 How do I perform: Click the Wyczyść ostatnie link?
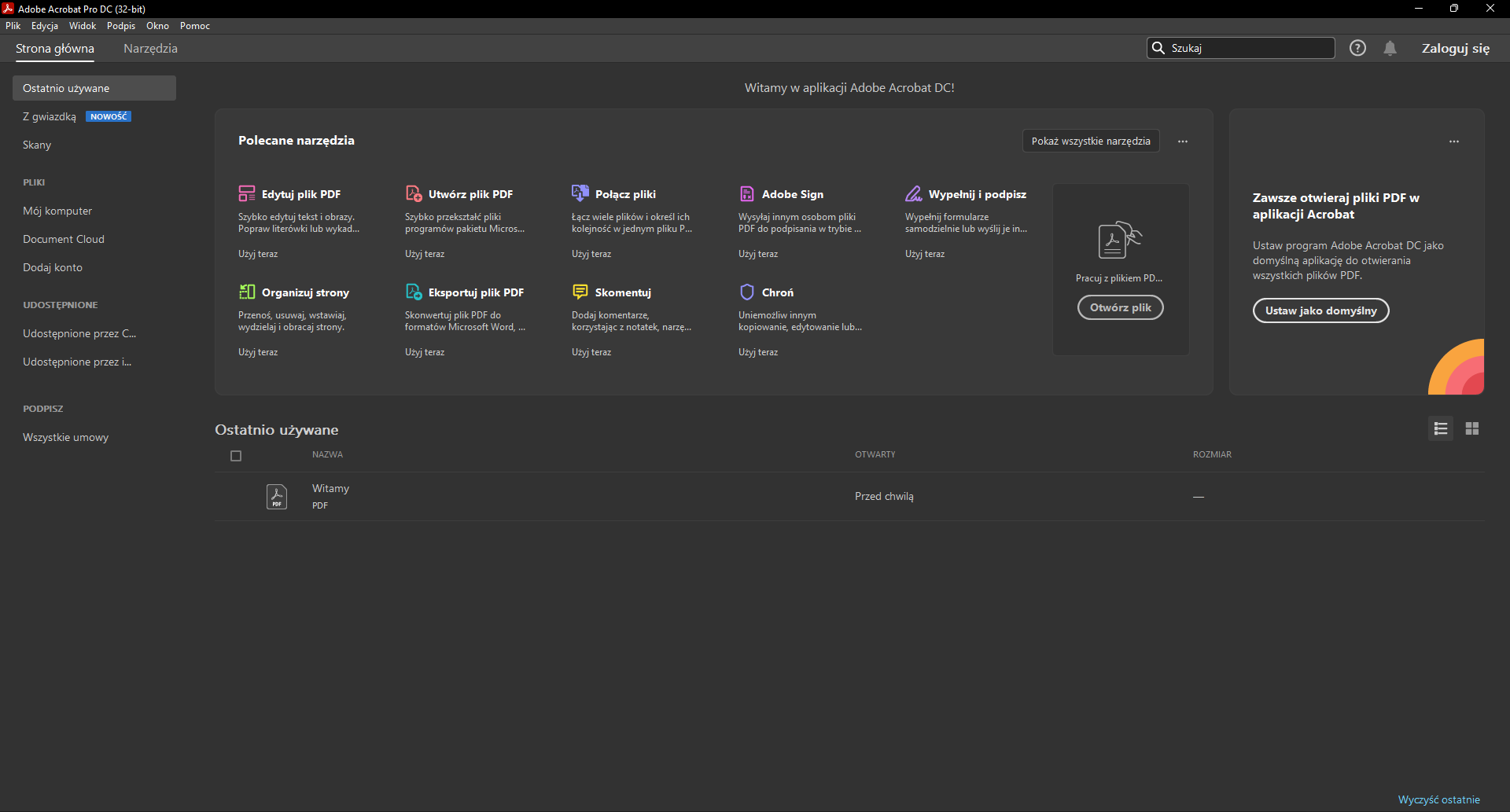1439,799
